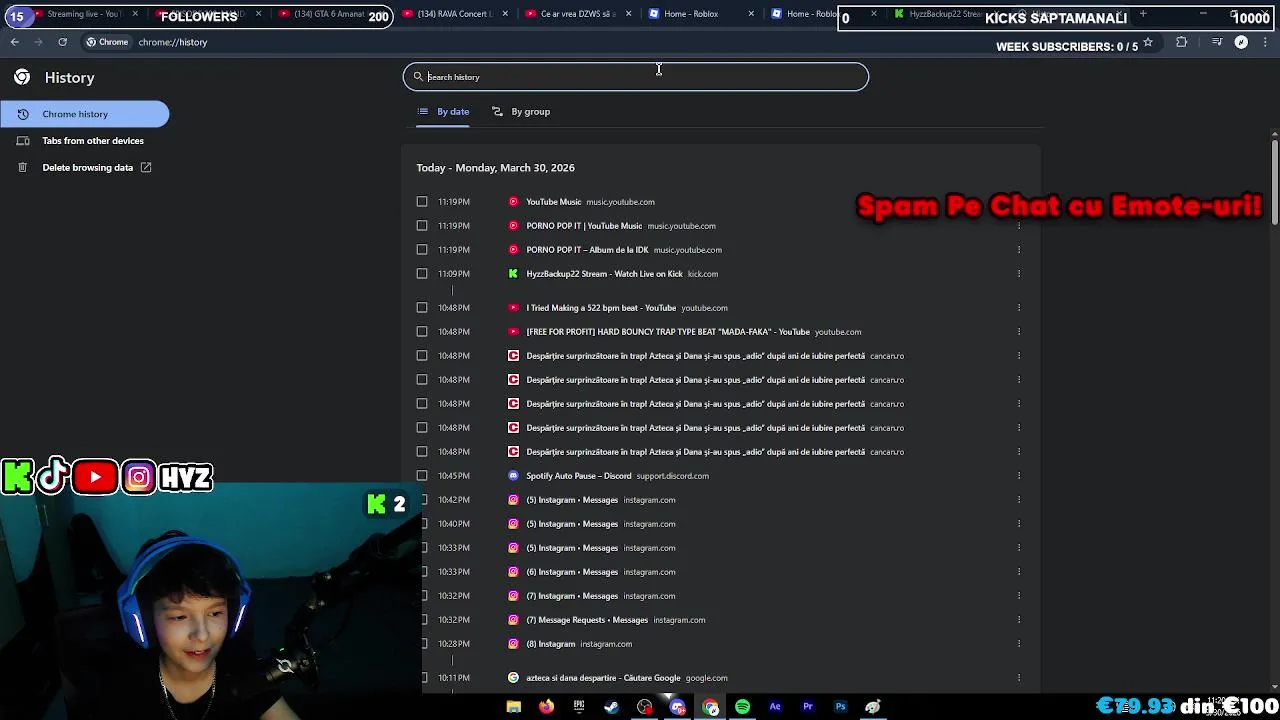The height and width of the screenshot is (720, 1280).
Task: Launch Firefox from the taskbar
Action: [546, 707]
